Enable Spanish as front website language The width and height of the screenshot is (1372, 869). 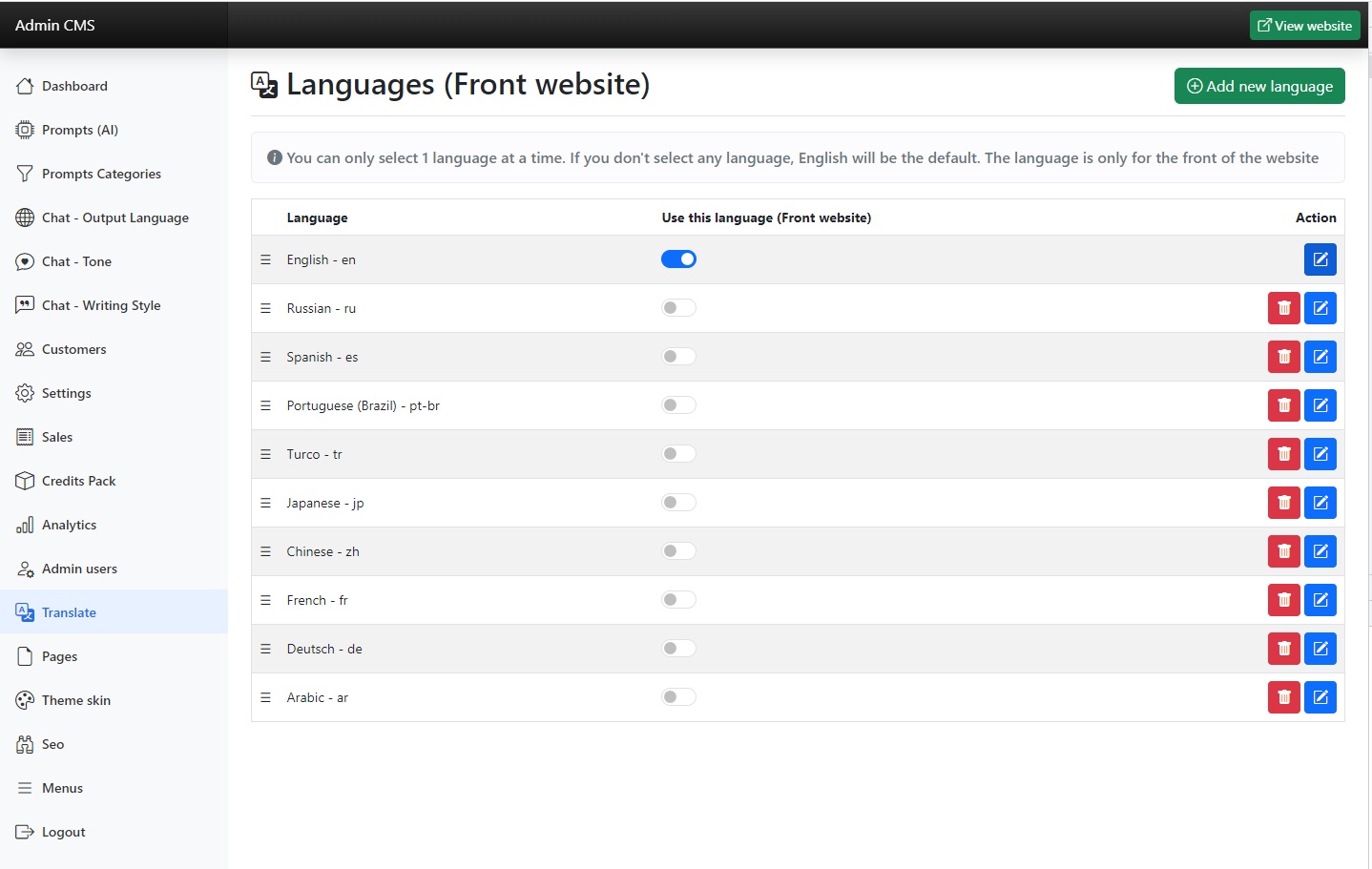click(x=678, y=357)
